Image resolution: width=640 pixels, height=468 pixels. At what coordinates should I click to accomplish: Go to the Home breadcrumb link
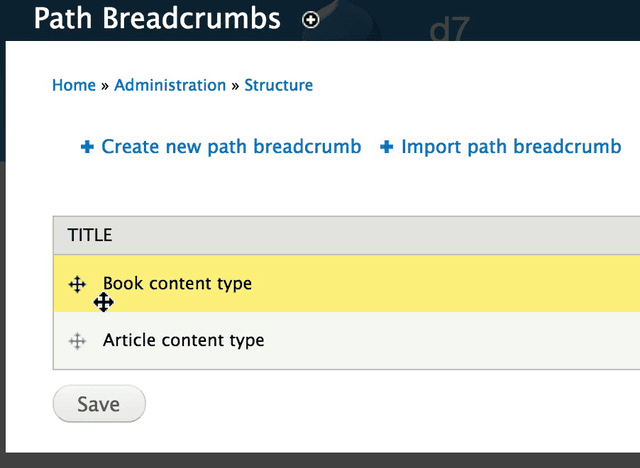[x=73, y=85]
